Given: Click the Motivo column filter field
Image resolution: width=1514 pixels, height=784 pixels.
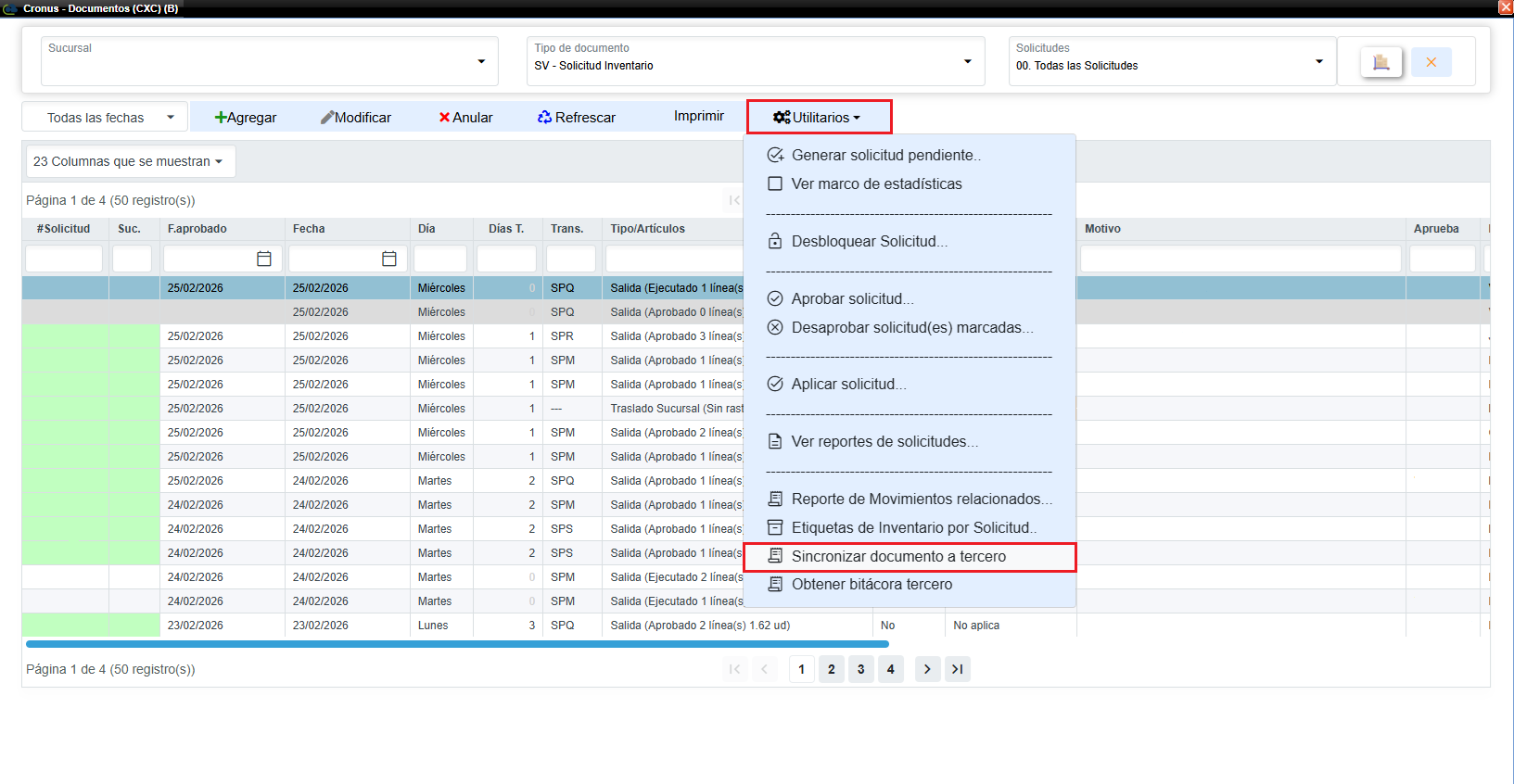Looking at the screenshot, I should (1240, 259).
